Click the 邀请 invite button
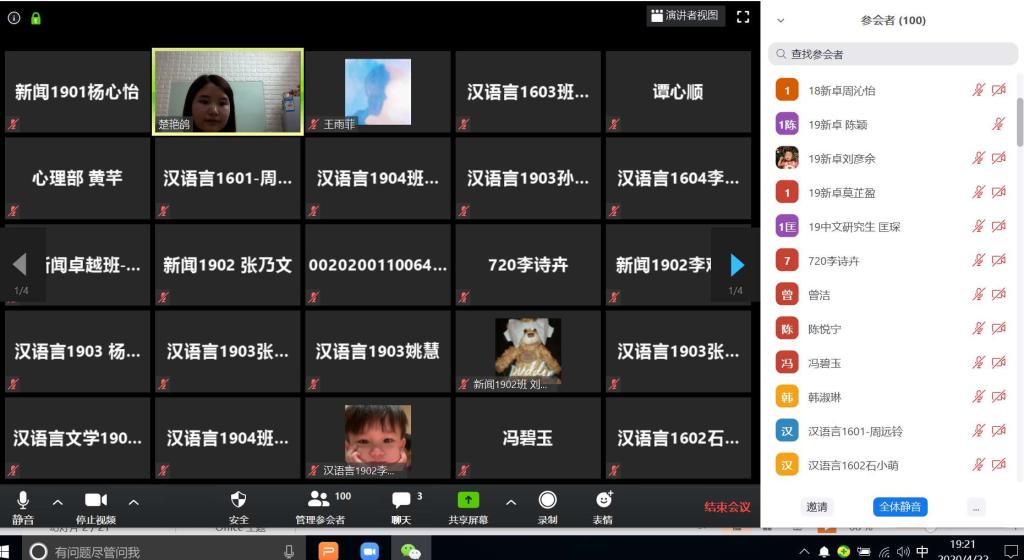1024x560 pixels. point(817,507)
